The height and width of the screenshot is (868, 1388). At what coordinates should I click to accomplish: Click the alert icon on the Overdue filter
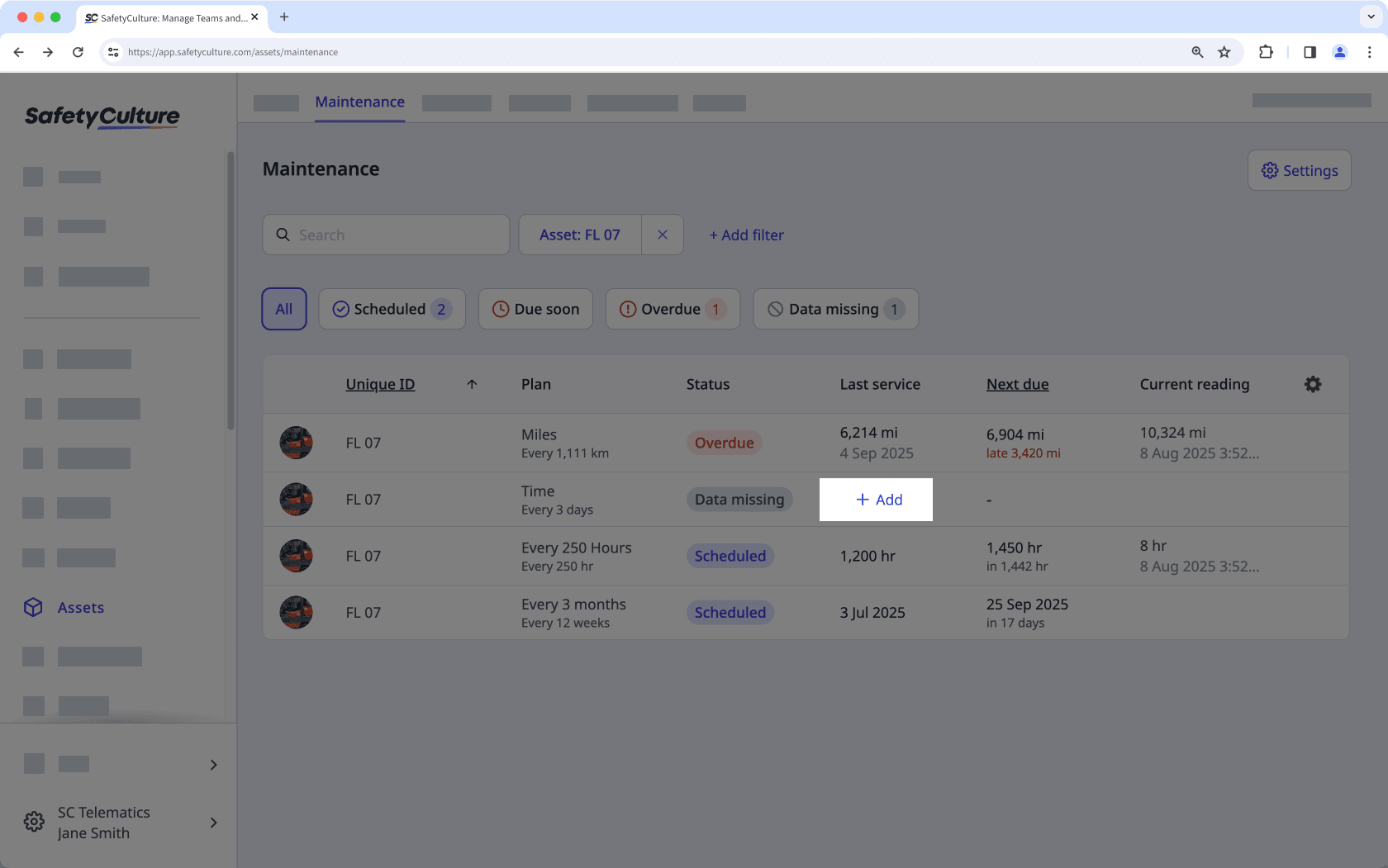point(627,308)
